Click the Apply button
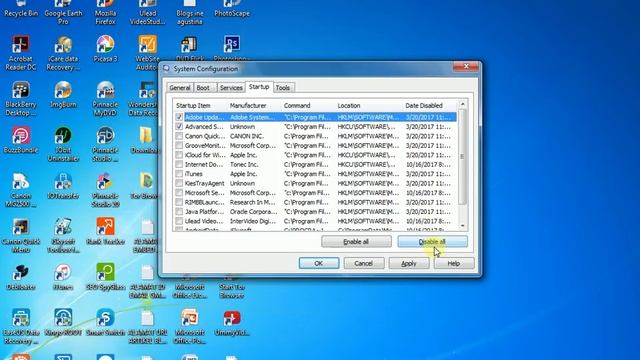Viewport: 640px width, 360px height. [x=409, y=263]
